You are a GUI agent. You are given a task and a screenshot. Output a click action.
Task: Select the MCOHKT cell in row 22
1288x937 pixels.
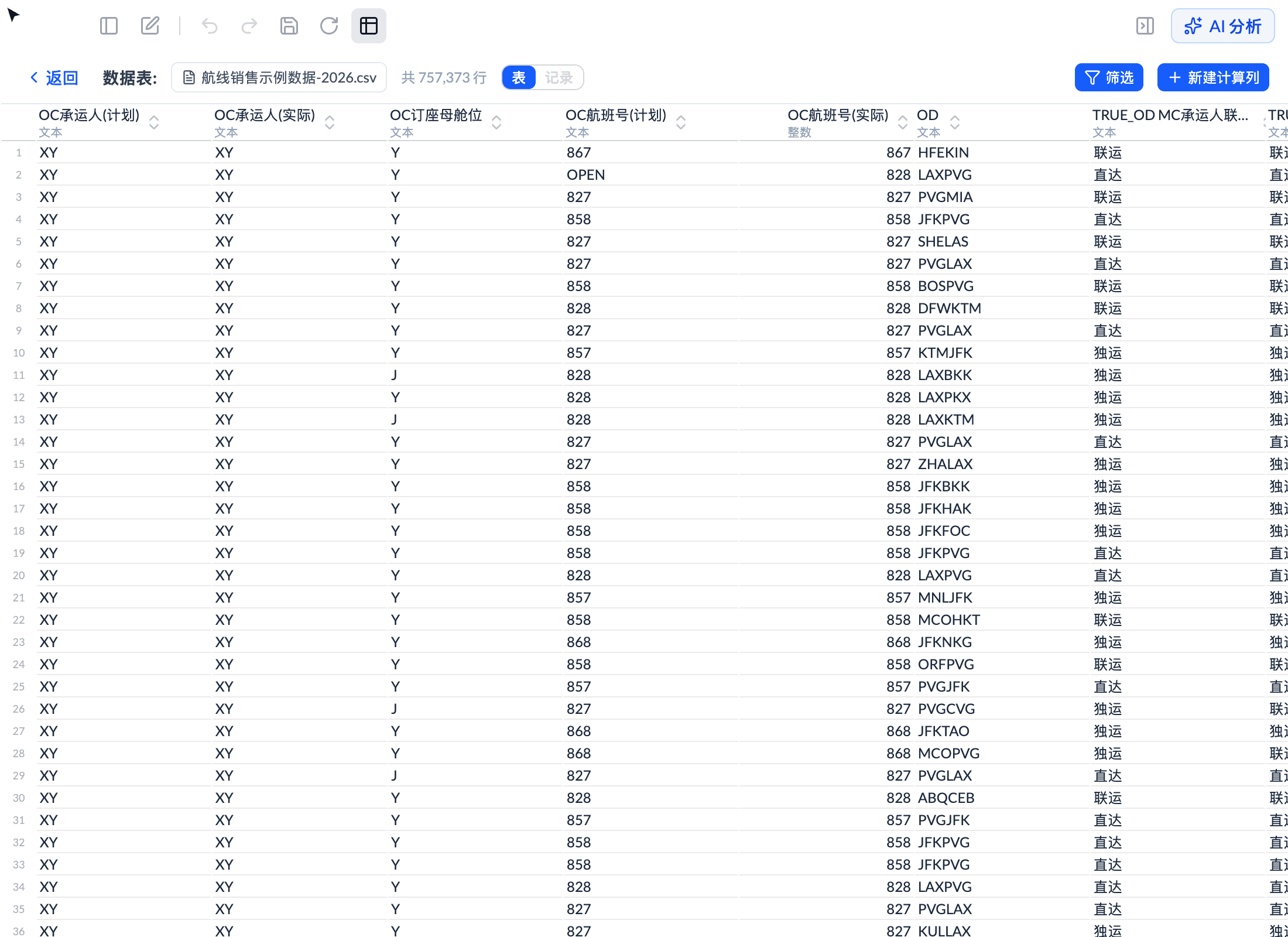(x=1001, y=620)
